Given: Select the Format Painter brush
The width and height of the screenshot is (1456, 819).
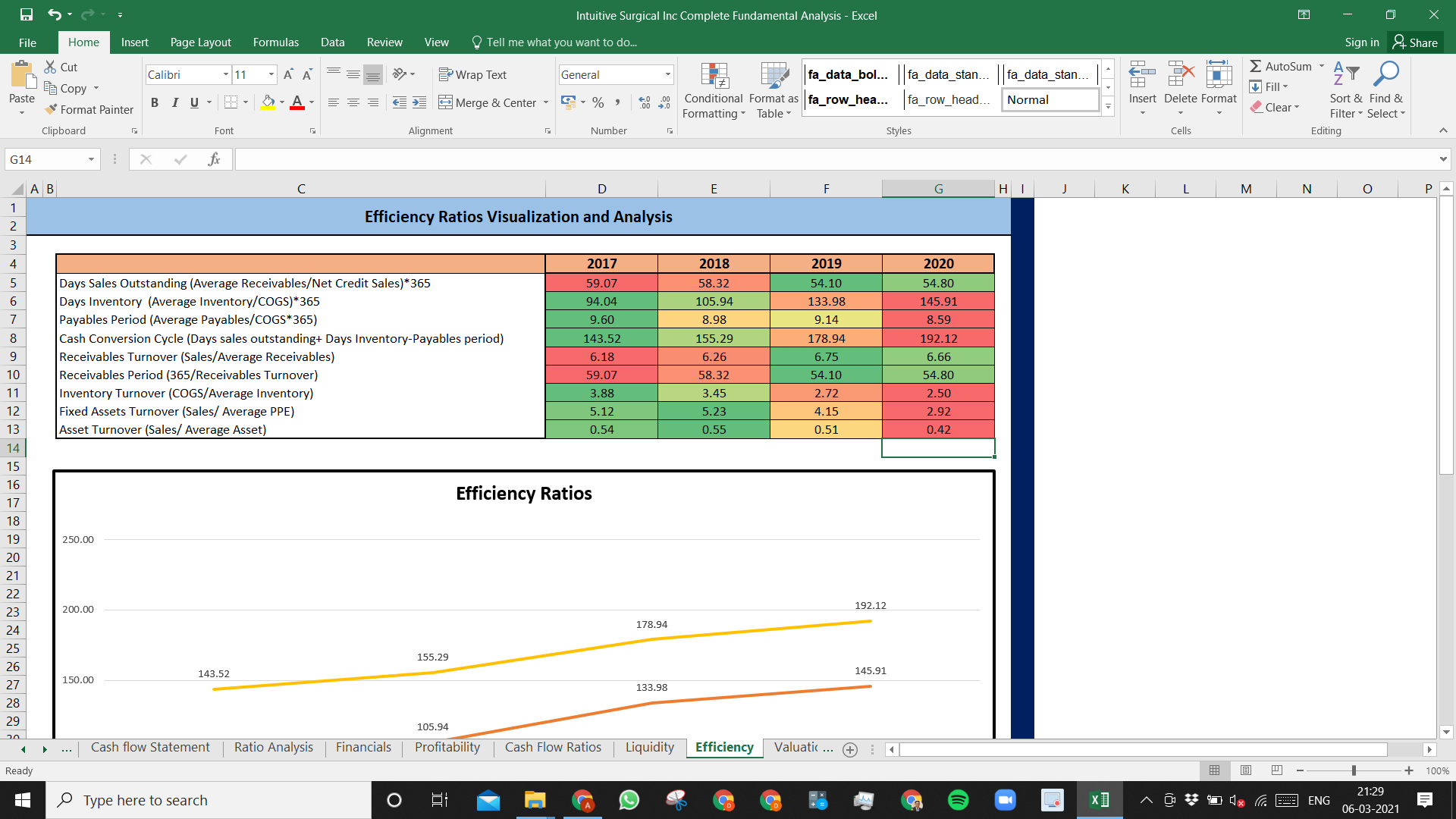Looking at the screenshot, I should click(51, 109).
